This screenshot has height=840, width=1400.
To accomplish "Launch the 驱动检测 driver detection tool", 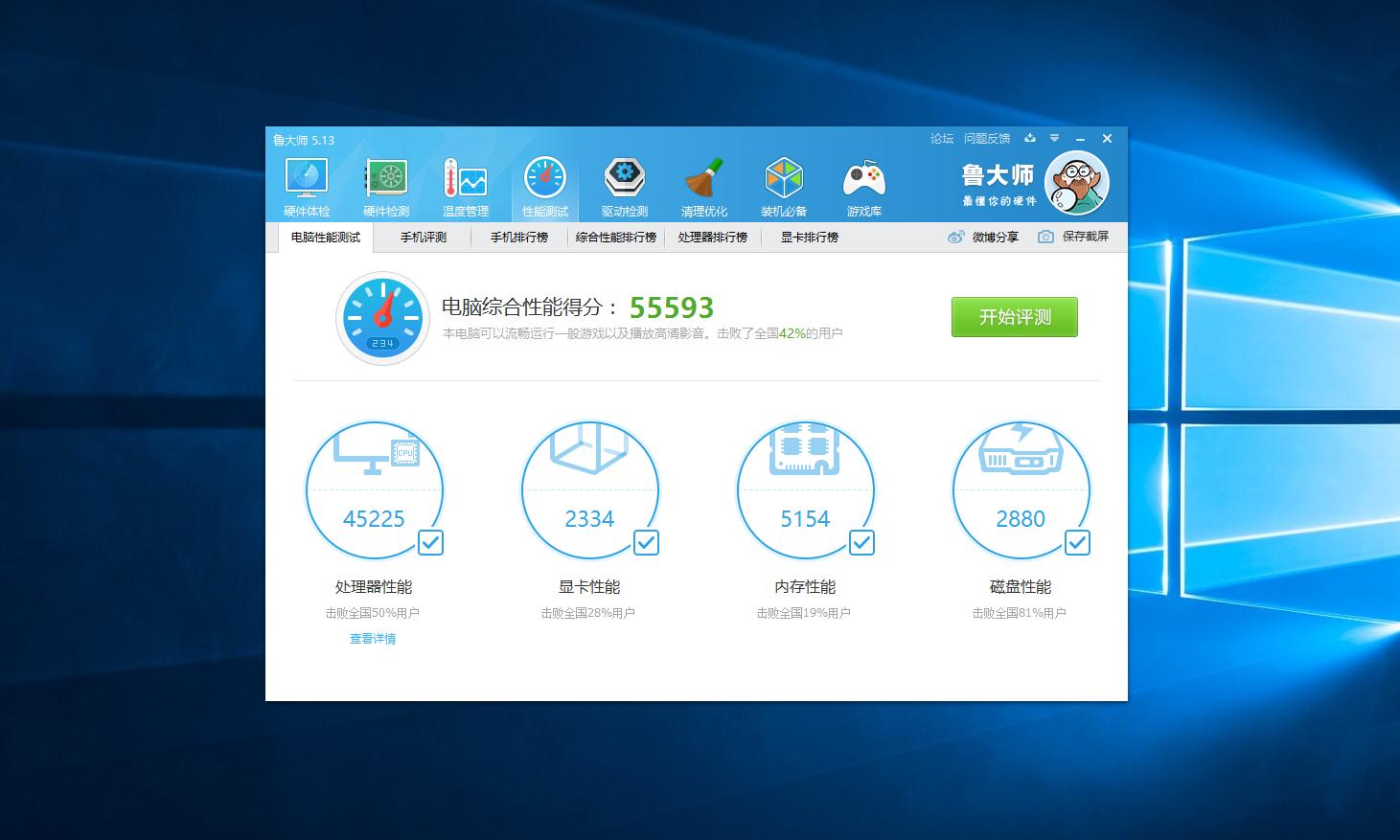I will [625, 183].
